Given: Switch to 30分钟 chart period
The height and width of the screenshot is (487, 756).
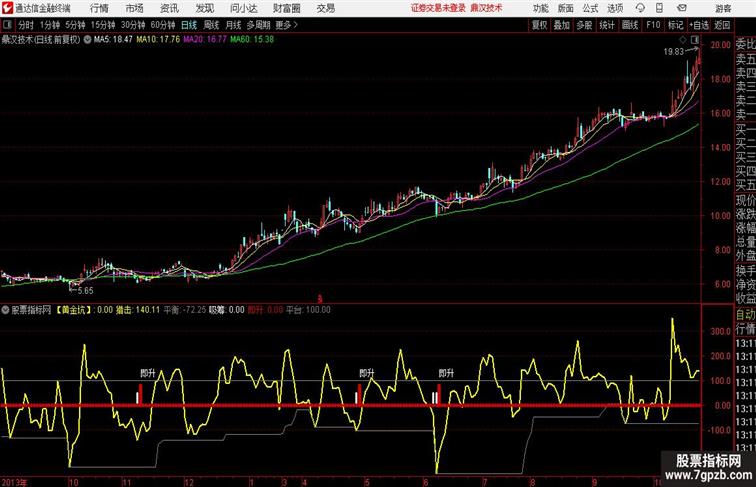Looking at the screenshot, I should [x=133, y=25].
